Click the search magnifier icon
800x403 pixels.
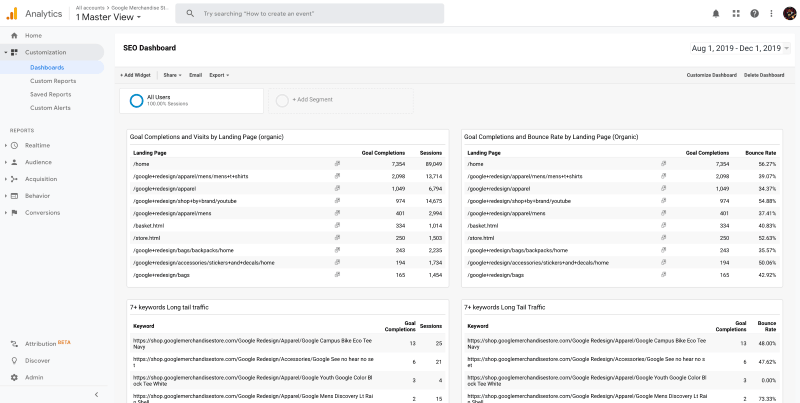(x=190, y=14)
